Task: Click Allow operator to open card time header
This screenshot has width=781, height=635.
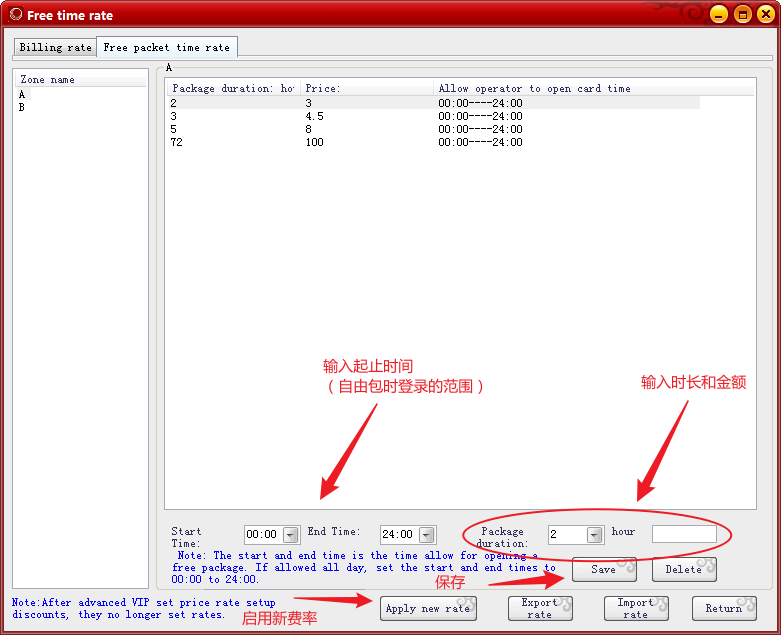Action: click(594, 89)
